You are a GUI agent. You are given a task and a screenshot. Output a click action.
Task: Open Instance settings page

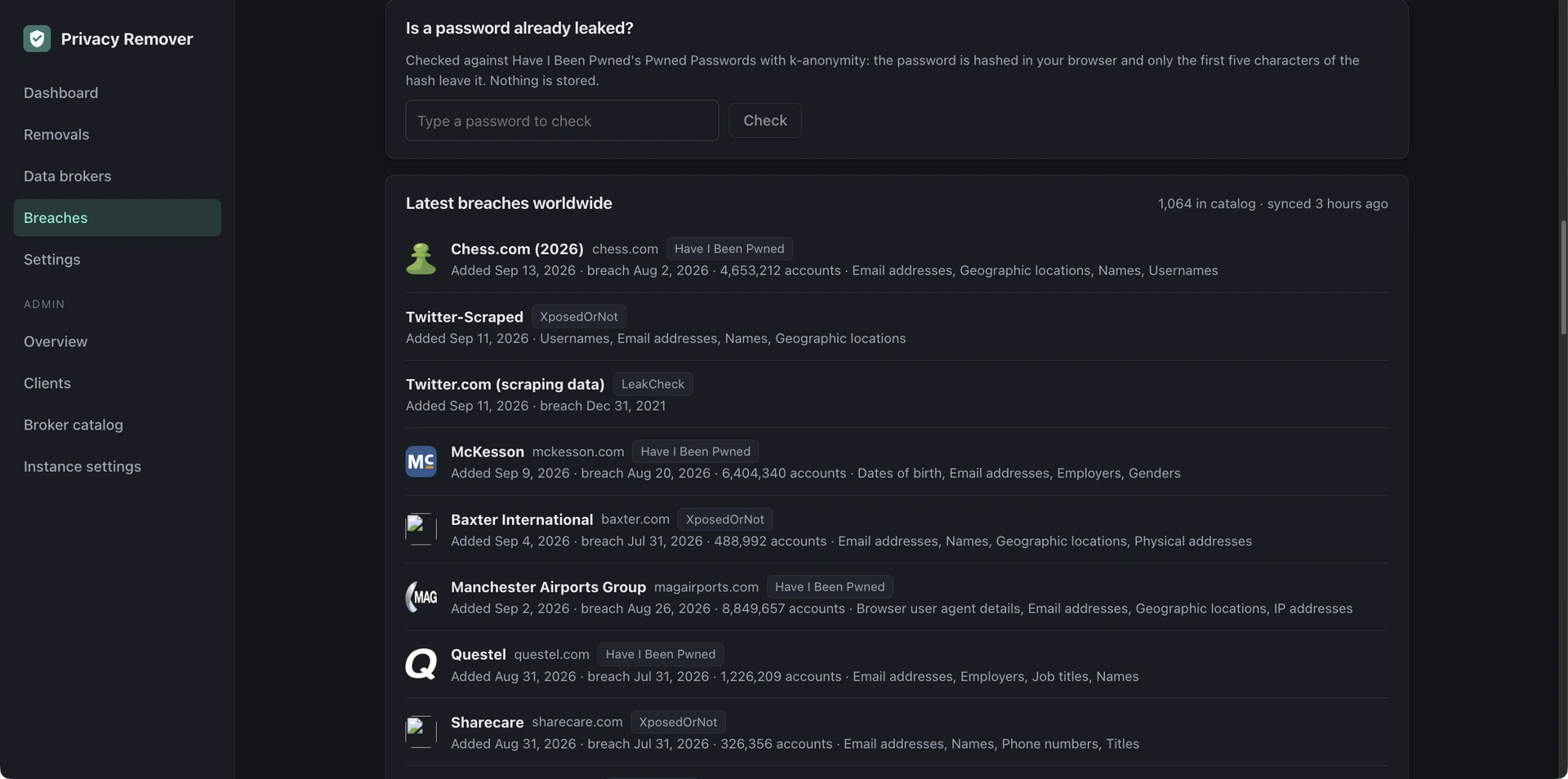(x=117, y=466)
